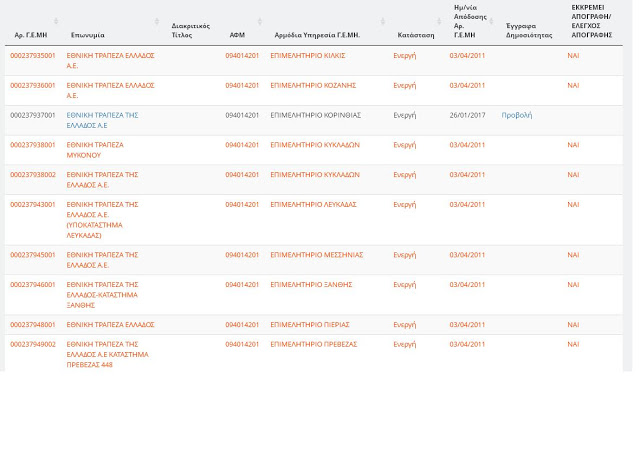The image size is (640, 462).
Task: Sort by Αρ. Γ.Ε.ΜΗ column arrows
Action: tap(56, 21)
